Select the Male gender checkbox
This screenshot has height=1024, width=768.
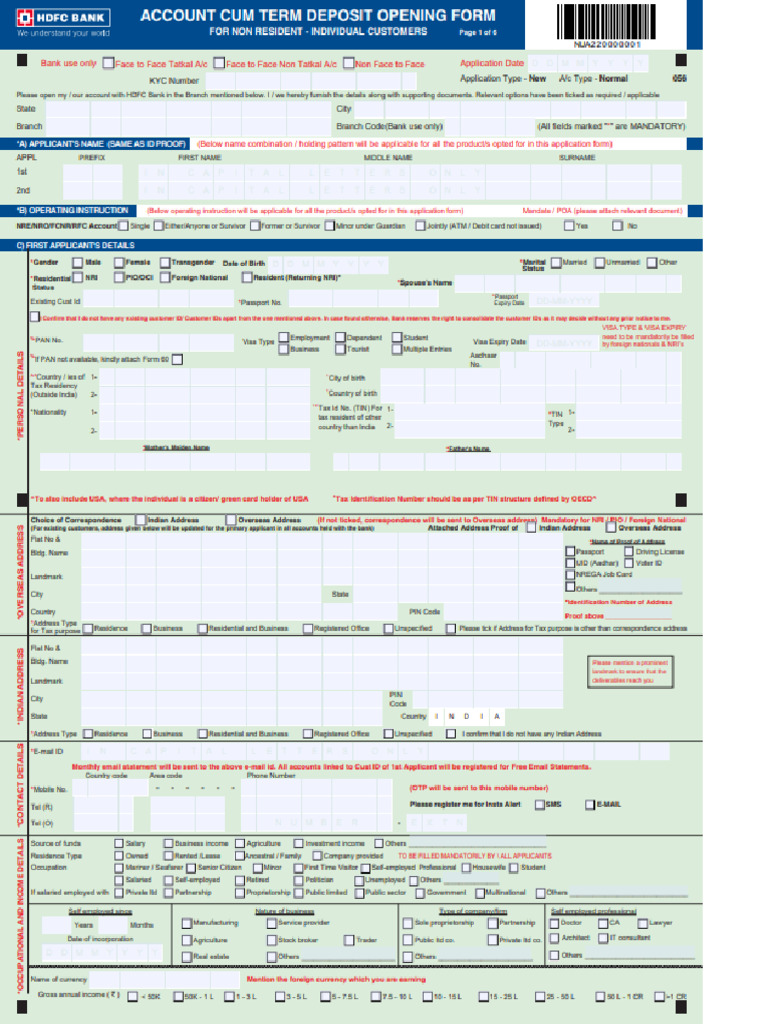[78, 263]
